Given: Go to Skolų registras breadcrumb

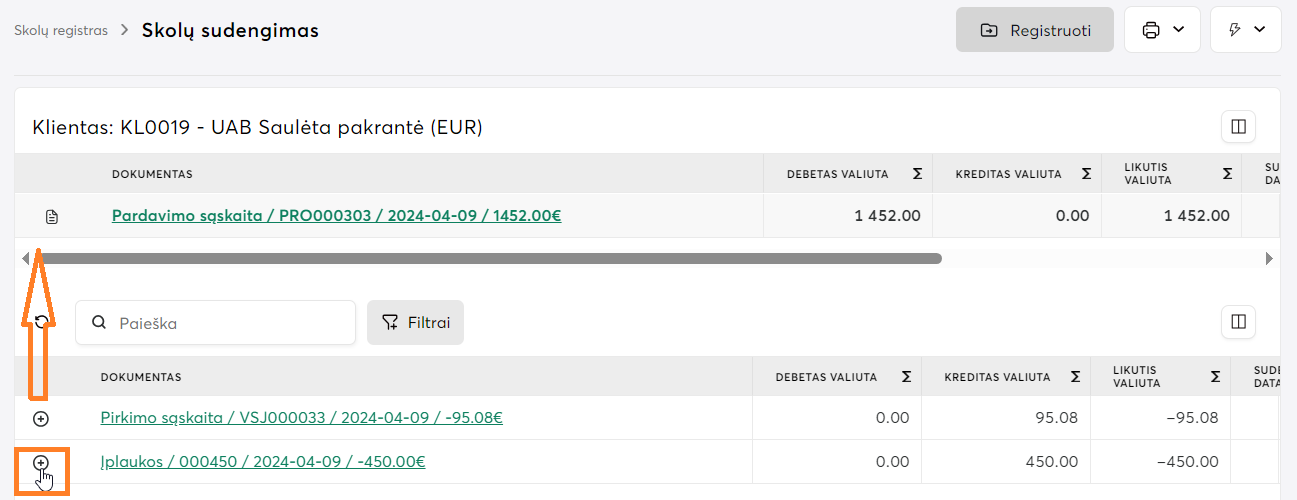Looking at the screenshot, I should coord(61,30).
